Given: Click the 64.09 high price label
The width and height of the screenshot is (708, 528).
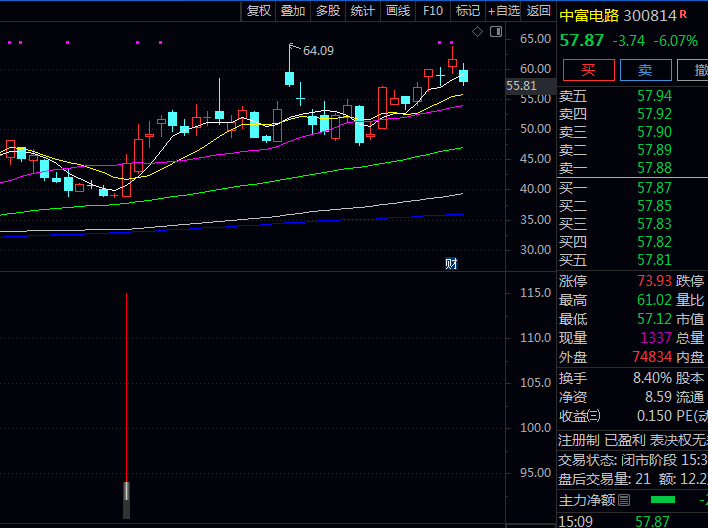Looking at the screenshot, I should point(318,51).
